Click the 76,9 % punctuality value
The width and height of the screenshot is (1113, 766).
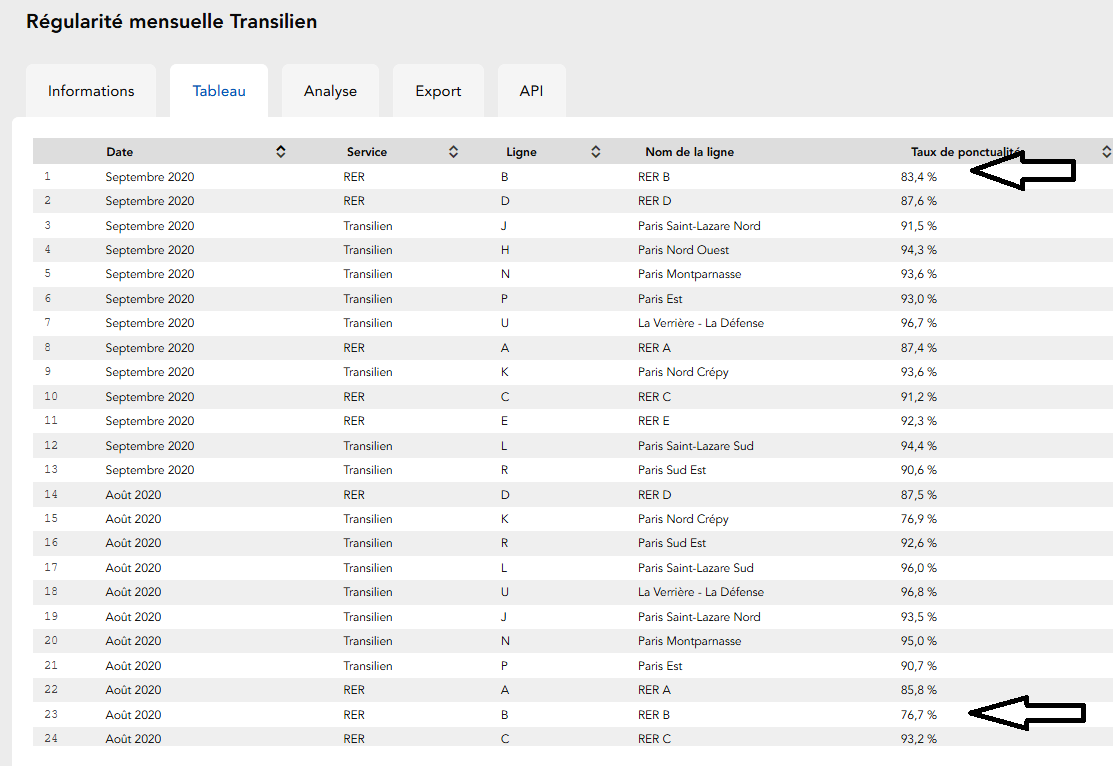click(x=919, y=519)
